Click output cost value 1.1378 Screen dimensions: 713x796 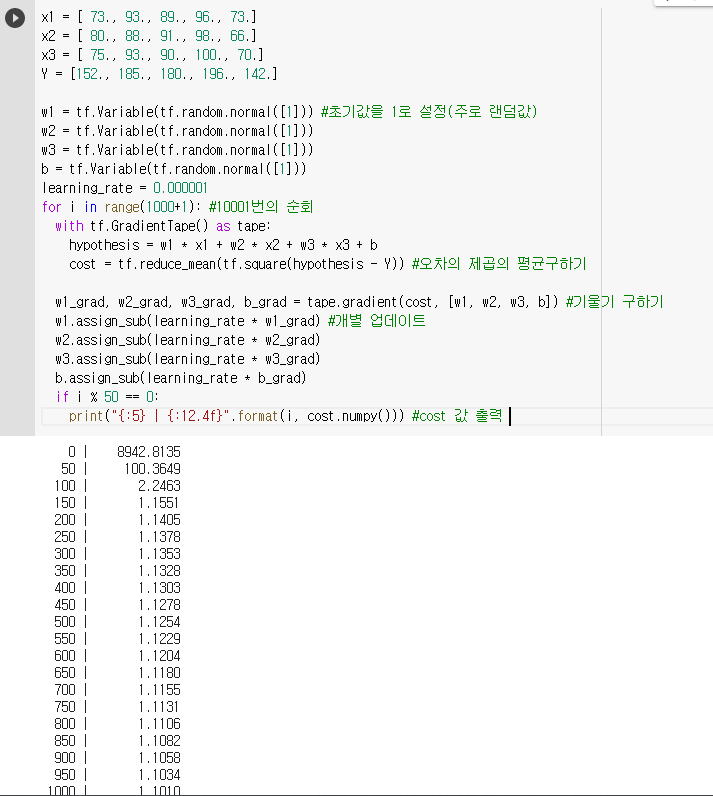[x=159, y=537]
